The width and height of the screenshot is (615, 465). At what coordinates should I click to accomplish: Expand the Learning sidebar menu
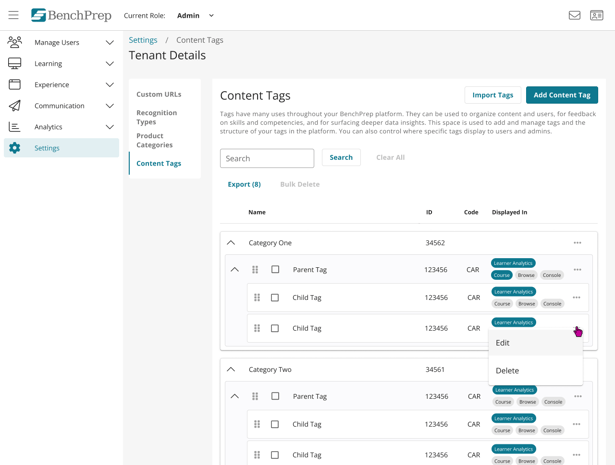coord(109,64)
